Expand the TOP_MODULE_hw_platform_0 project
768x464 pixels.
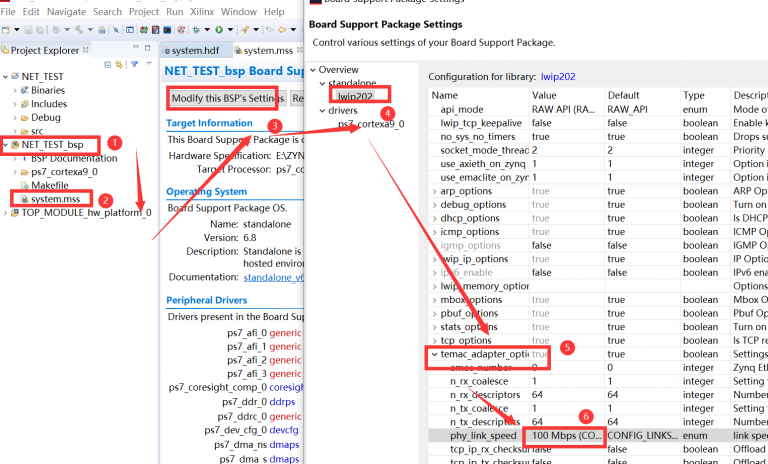point(5,212)
